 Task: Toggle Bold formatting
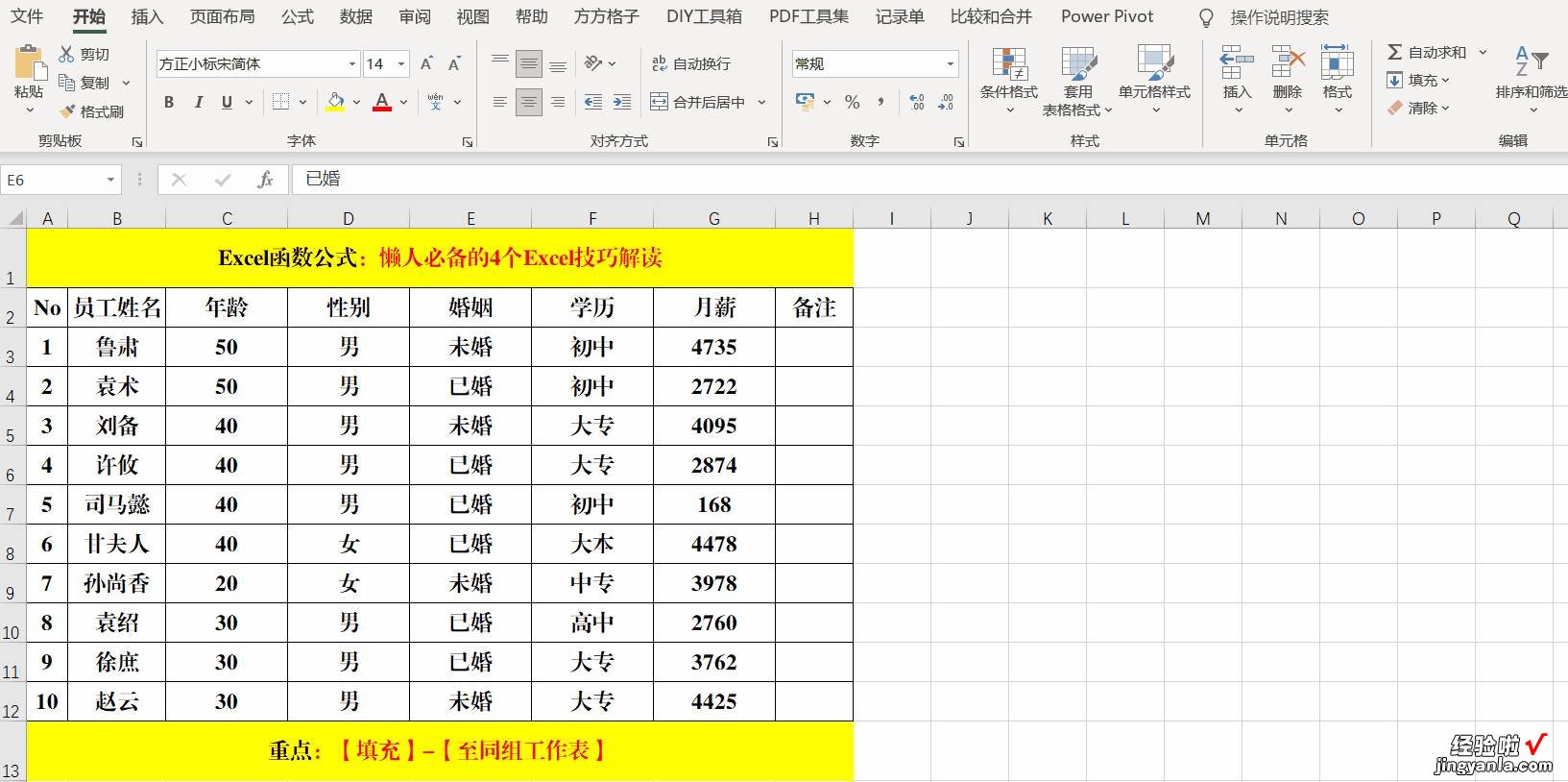click(169, 102)
